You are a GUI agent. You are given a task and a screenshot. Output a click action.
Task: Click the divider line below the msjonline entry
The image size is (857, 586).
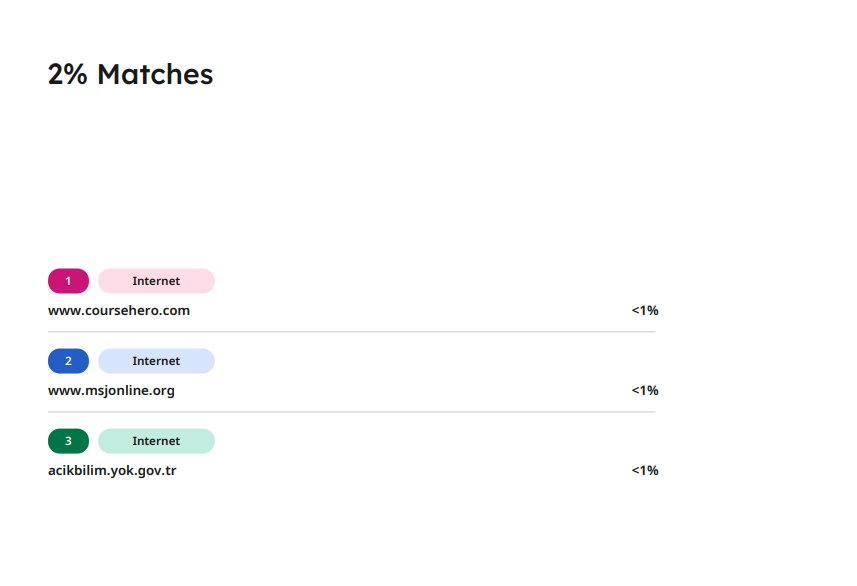pyautogui.click(x=351, y=412)
